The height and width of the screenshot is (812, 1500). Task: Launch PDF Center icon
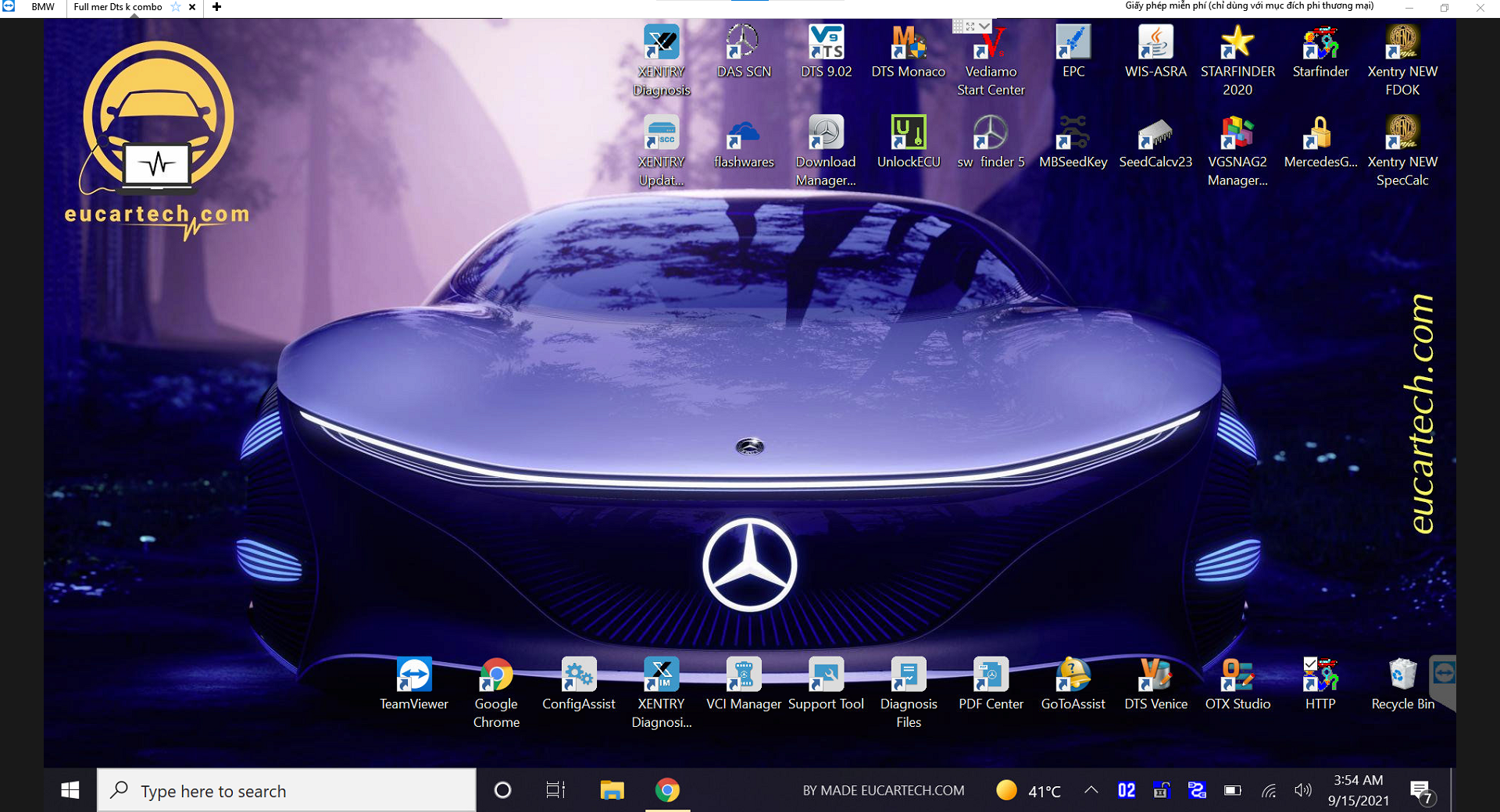coord(991,684)
